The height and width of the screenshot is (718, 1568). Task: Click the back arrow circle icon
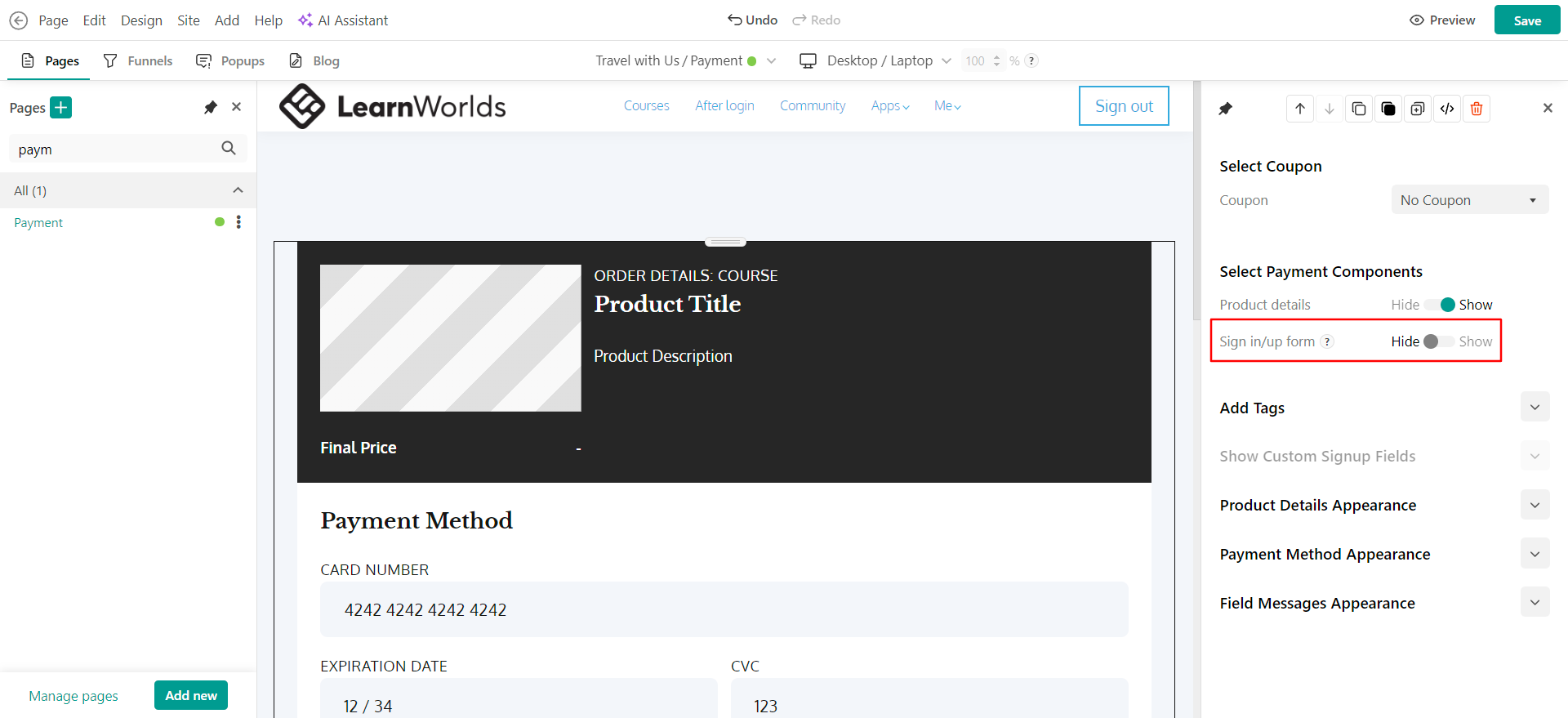[x=18, y=20]
